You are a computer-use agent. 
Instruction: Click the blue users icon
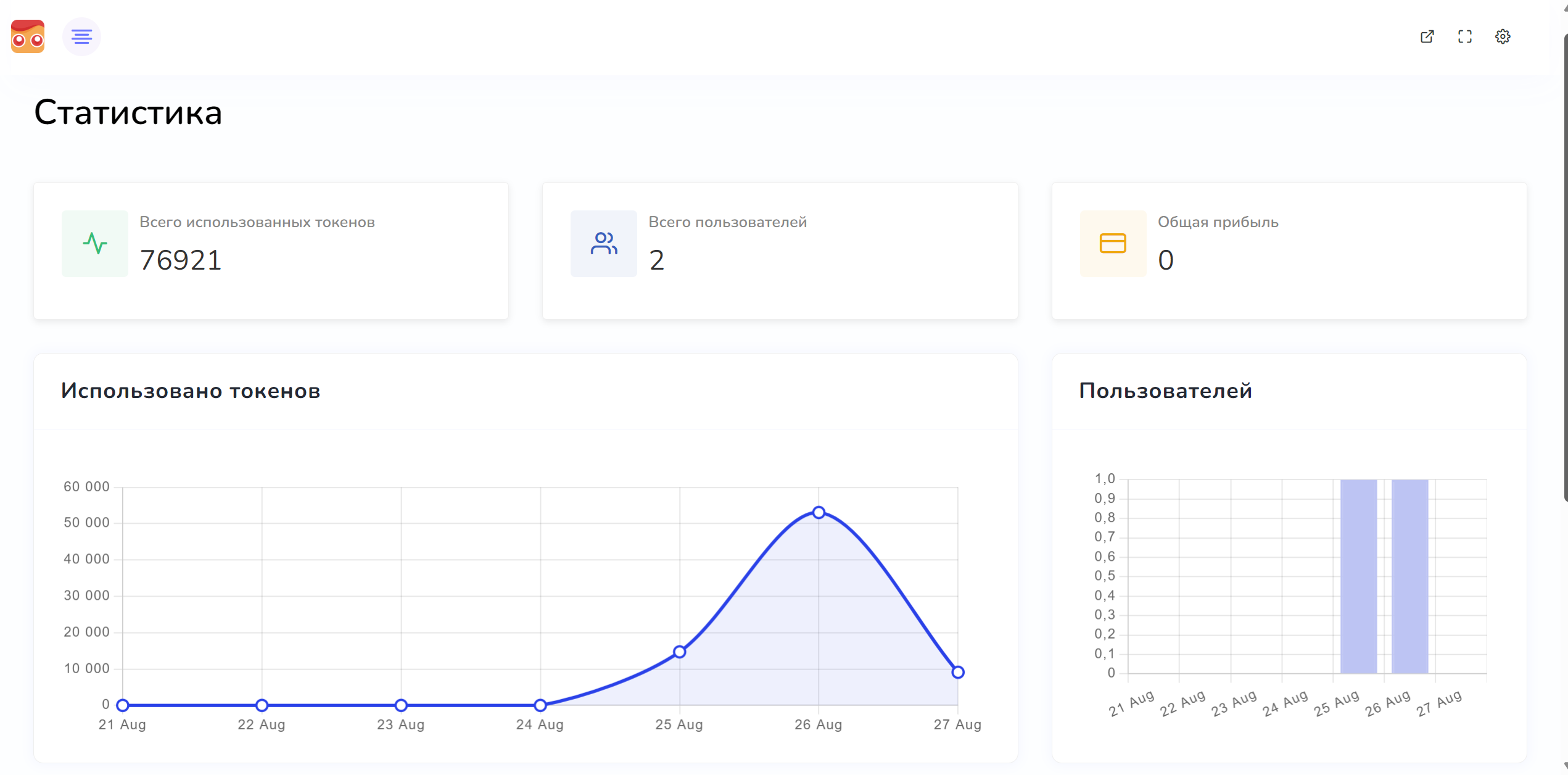[x=603, y=243]
